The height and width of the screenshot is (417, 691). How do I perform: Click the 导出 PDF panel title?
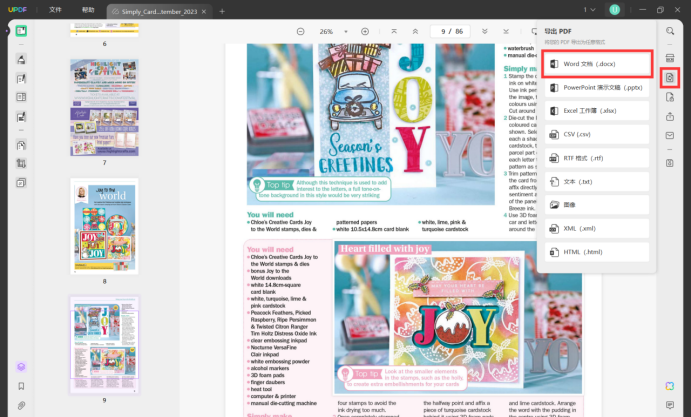click(558, 31)
